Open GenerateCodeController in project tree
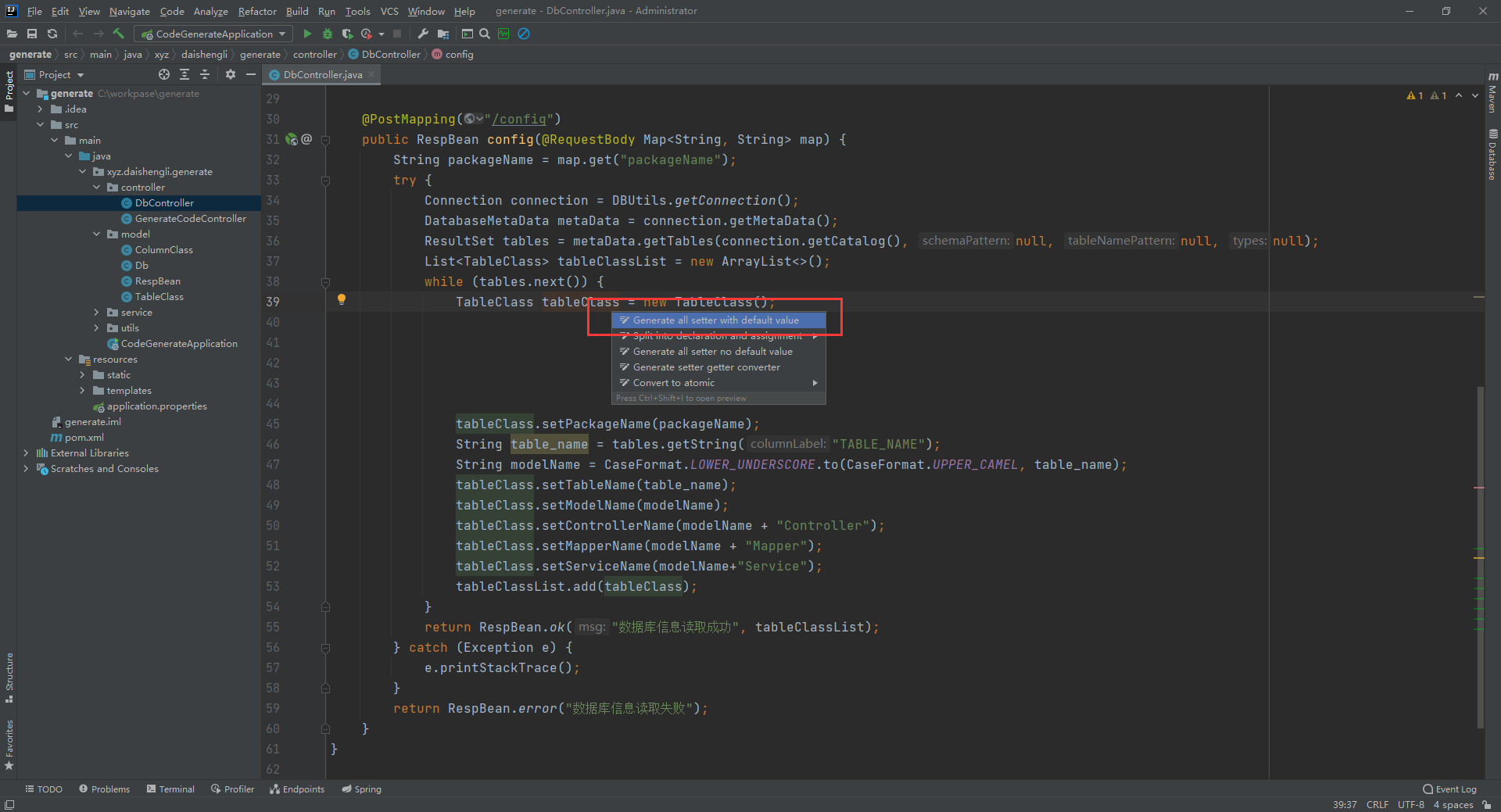 (x=190, y=218)
